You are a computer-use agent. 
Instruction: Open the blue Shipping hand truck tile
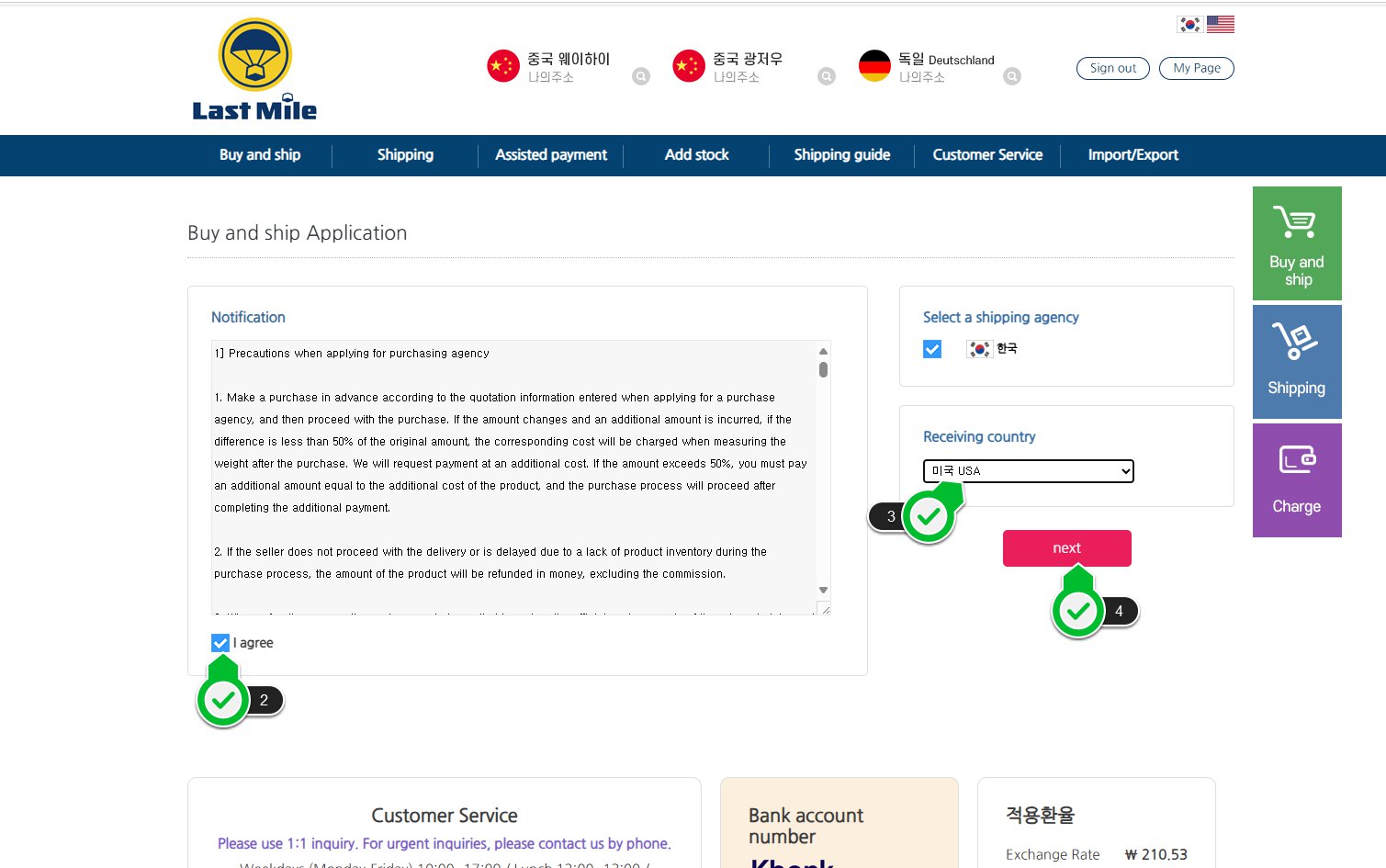[1296, 362]
